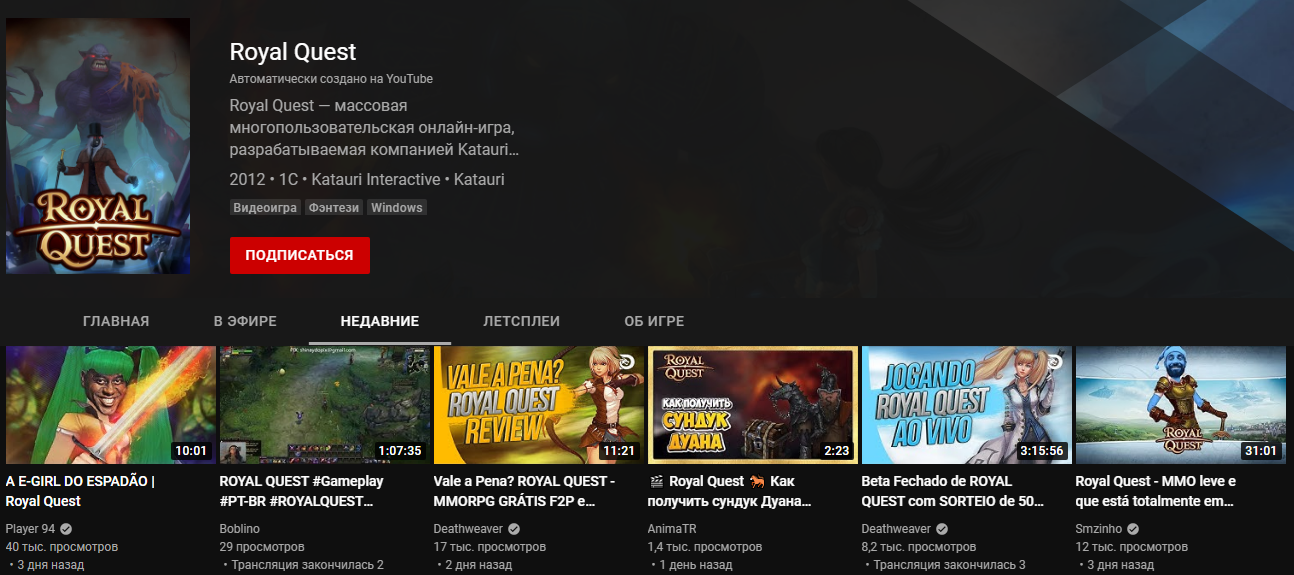Visit Deathweaver channel under Beta Fechado video

click(x=896, y=528)
